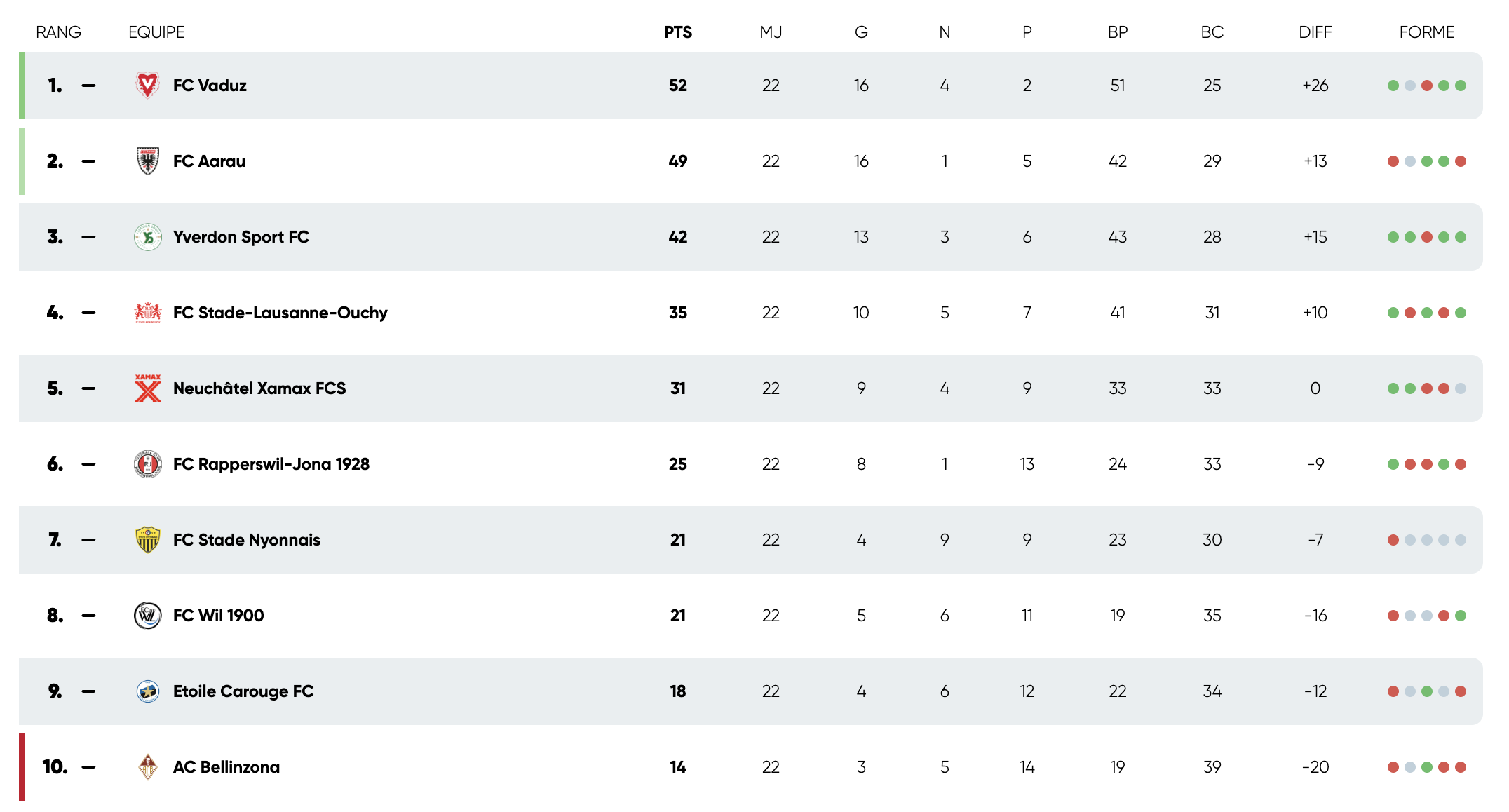The image size is (1509, 812).
Task: Click the FORME column header
Action: [1426, 32]
